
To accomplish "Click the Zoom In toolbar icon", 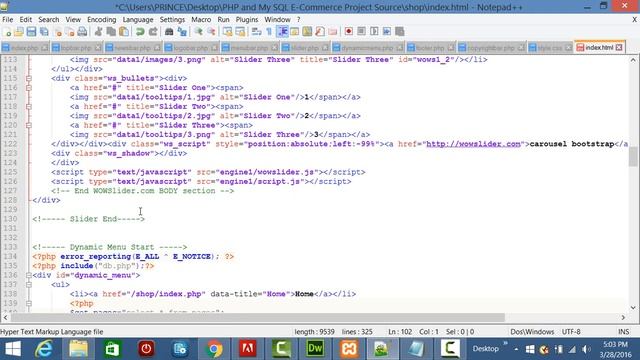I will 198,31.
